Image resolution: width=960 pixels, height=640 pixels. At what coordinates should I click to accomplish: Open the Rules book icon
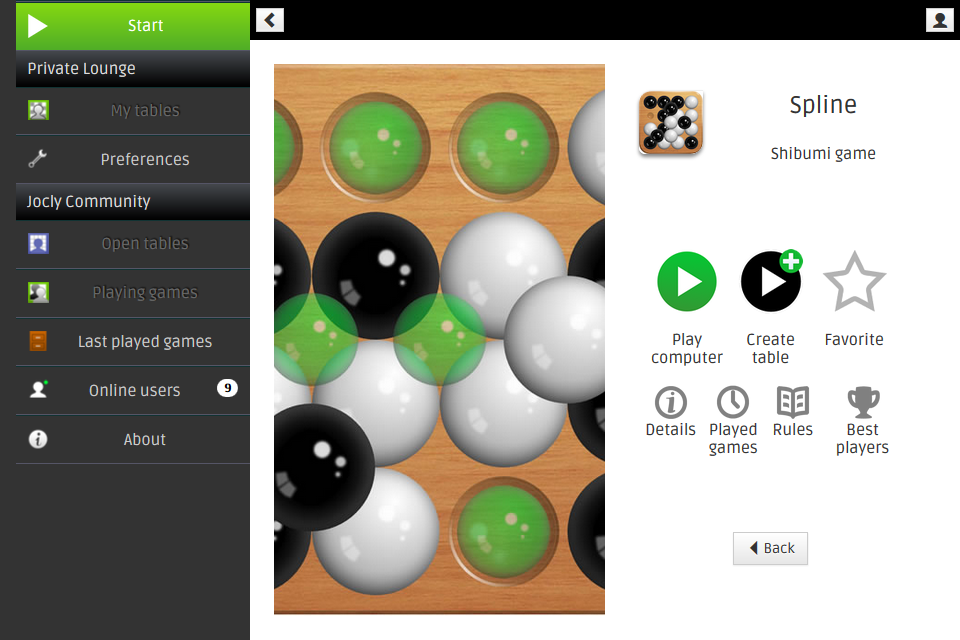tap(793, 402)
